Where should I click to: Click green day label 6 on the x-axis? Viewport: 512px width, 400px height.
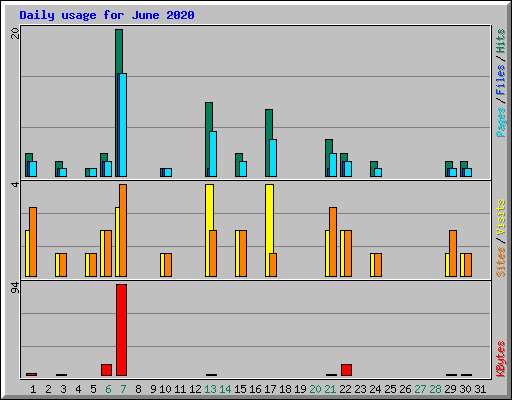pos(108,389)
